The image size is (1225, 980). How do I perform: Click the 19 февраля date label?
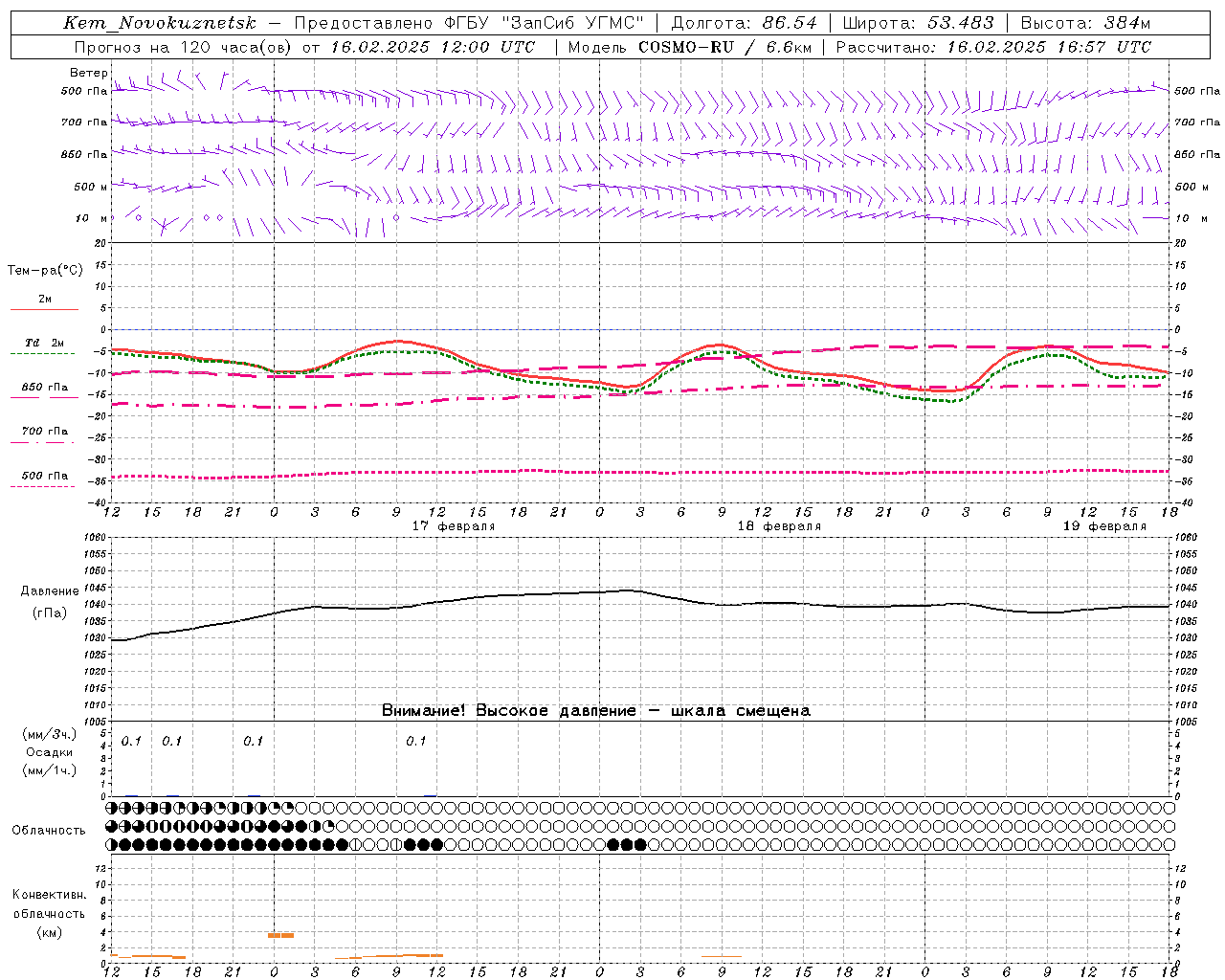1104,526
